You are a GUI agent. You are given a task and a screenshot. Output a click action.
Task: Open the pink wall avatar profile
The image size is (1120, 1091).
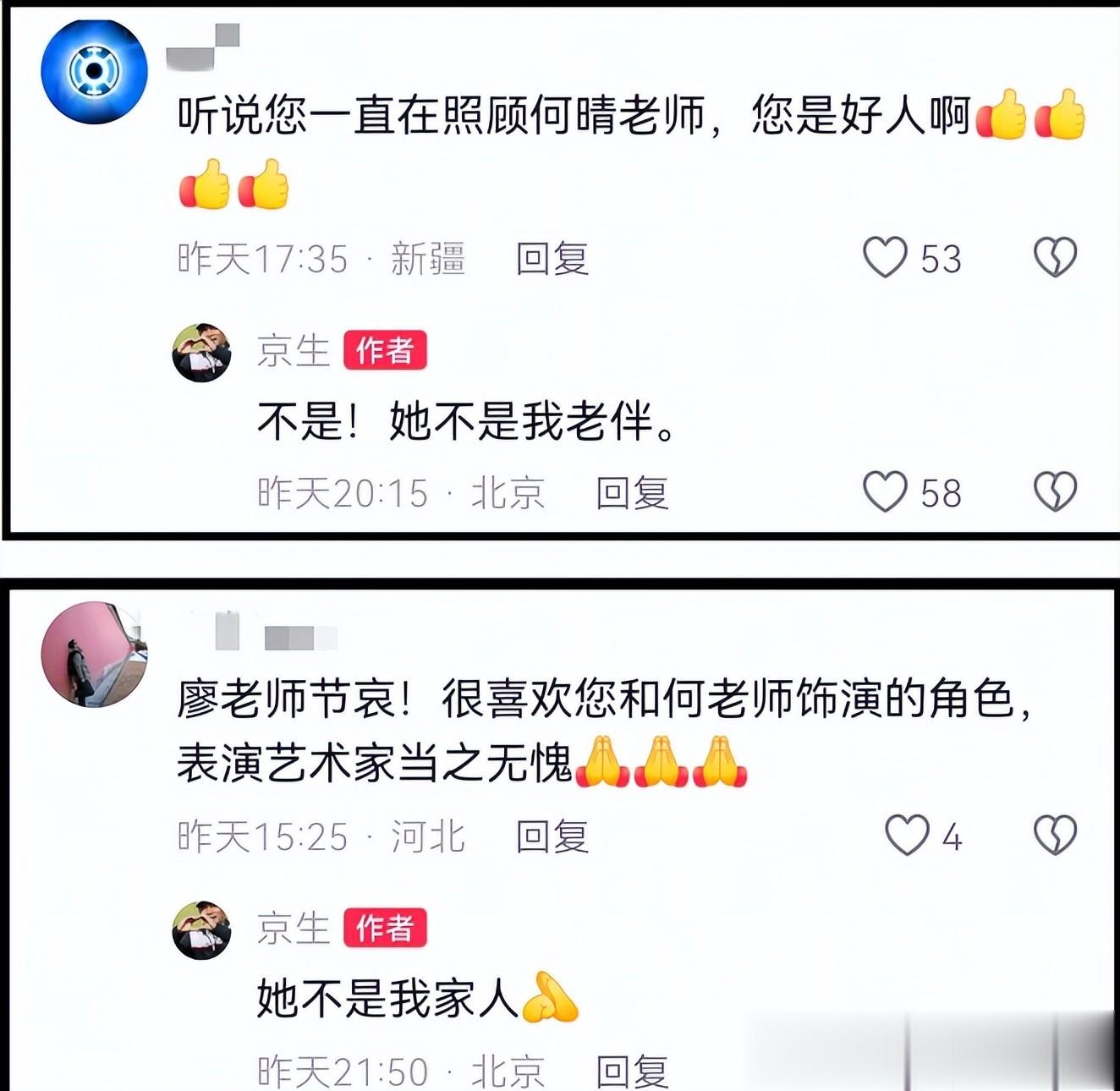94,654
